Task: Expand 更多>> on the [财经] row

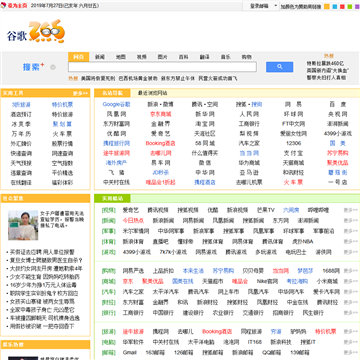Action: click(x=351, y=302)
